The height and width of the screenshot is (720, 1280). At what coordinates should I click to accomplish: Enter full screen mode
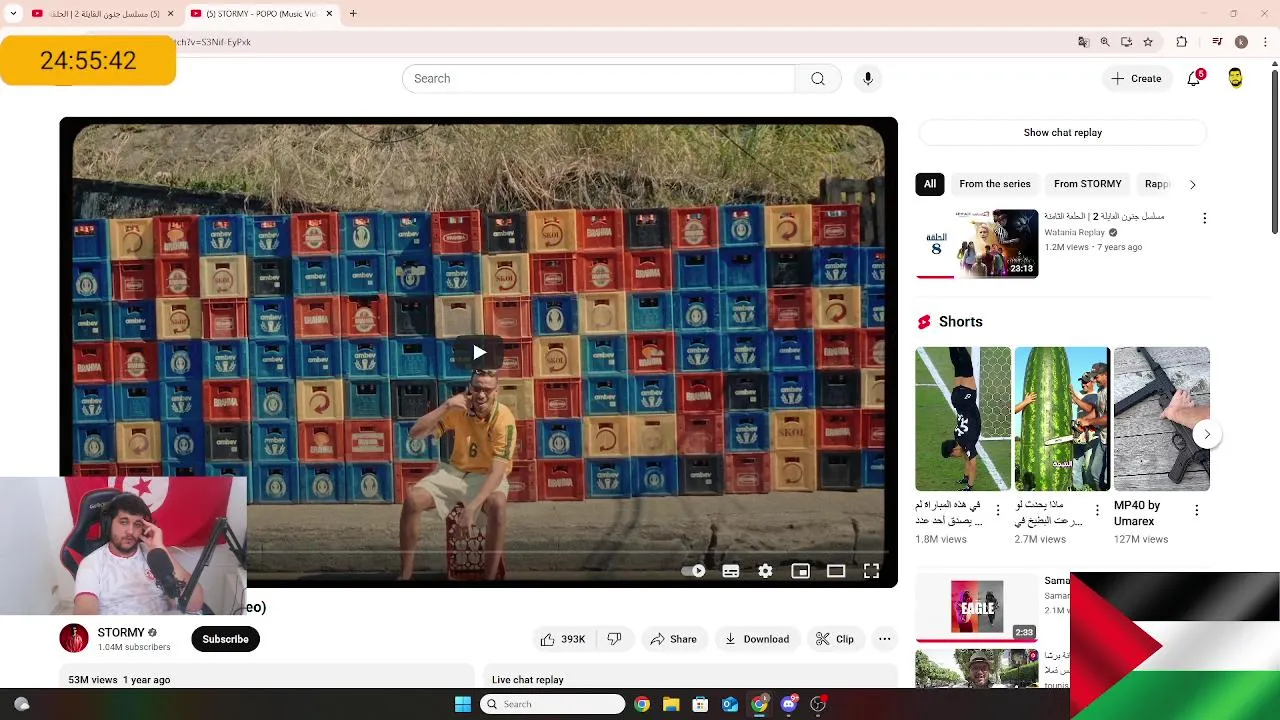[871, 571]
